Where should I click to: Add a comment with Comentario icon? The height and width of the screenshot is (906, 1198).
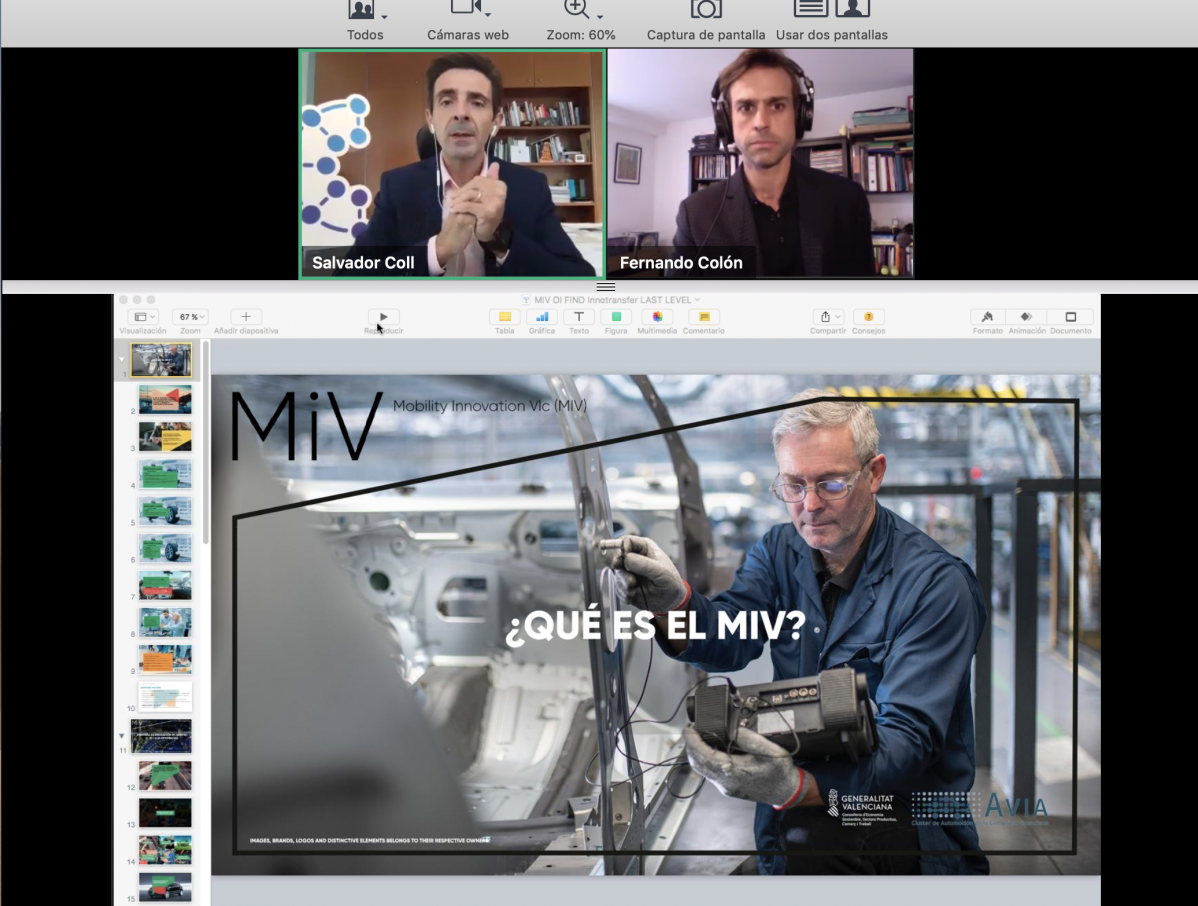[x=704, y=316]
